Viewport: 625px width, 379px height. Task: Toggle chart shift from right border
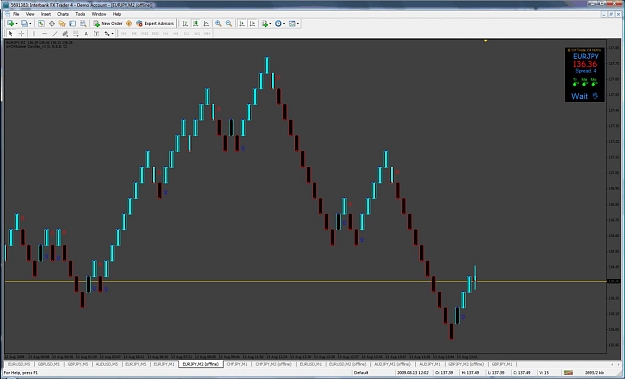coord(252,24)
